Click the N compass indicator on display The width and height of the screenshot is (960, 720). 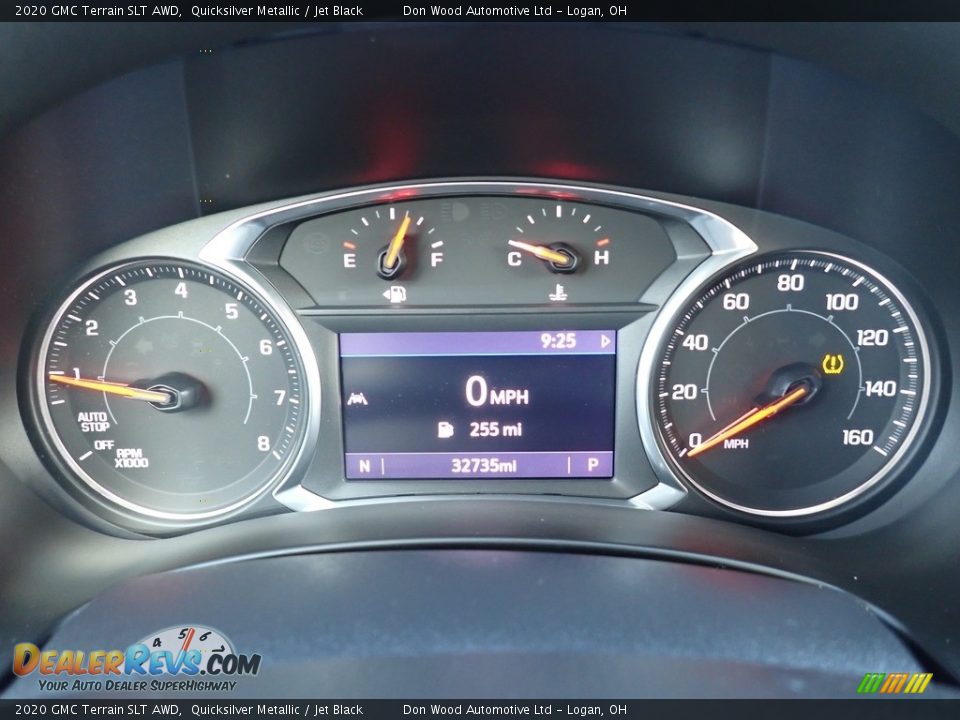tap(364, 467)
